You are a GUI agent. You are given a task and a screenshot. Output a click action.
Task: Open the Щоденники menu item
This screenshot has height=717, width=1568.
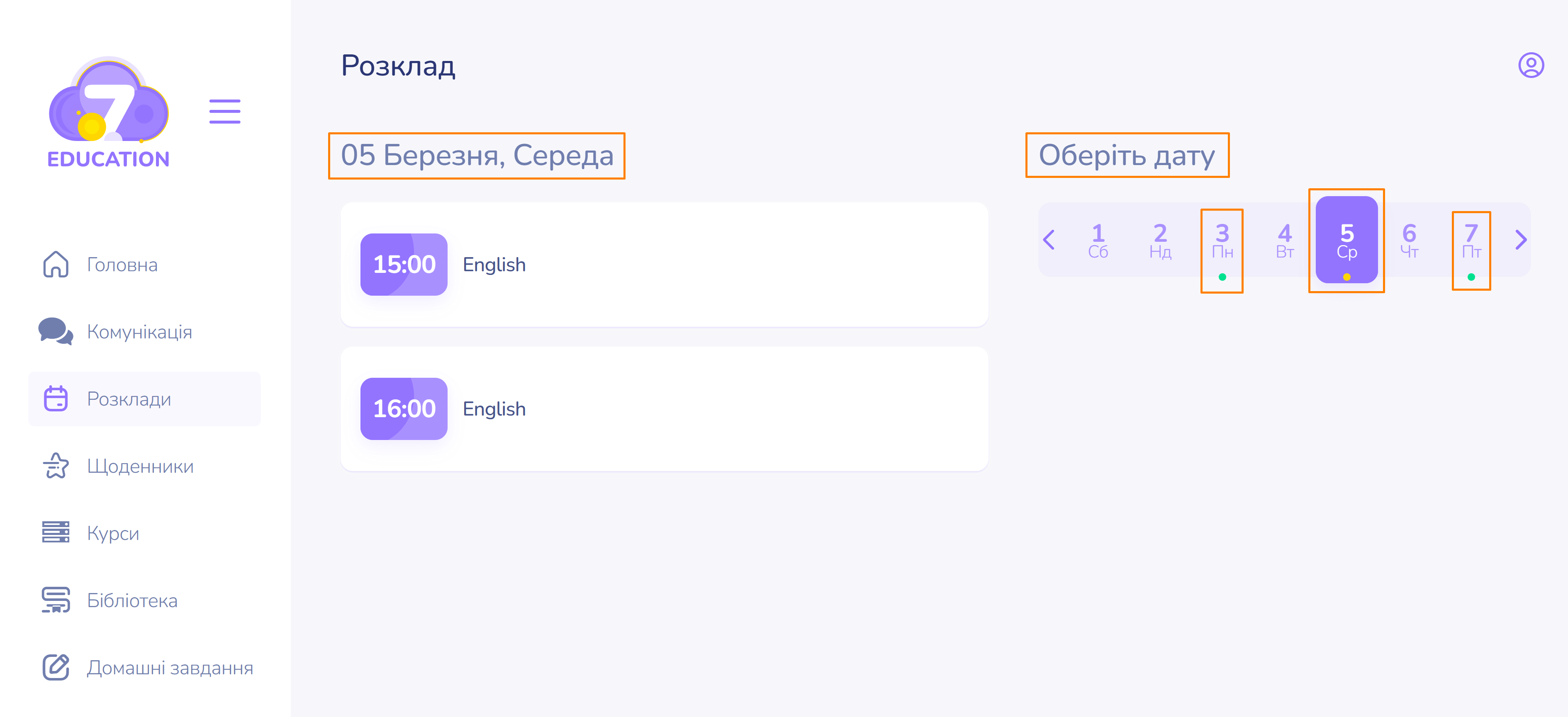(x=140, y=466)
